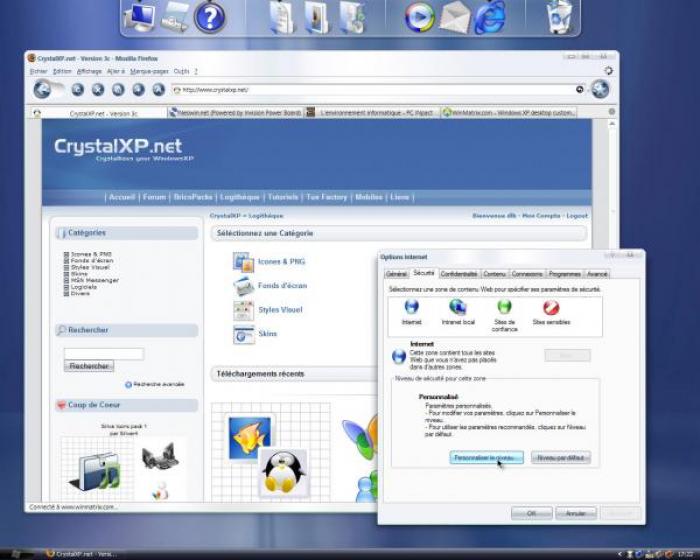Screen dimensions: 700x560
Task: Open the mail envelope dock icon
Action: (x=454, y=17)
